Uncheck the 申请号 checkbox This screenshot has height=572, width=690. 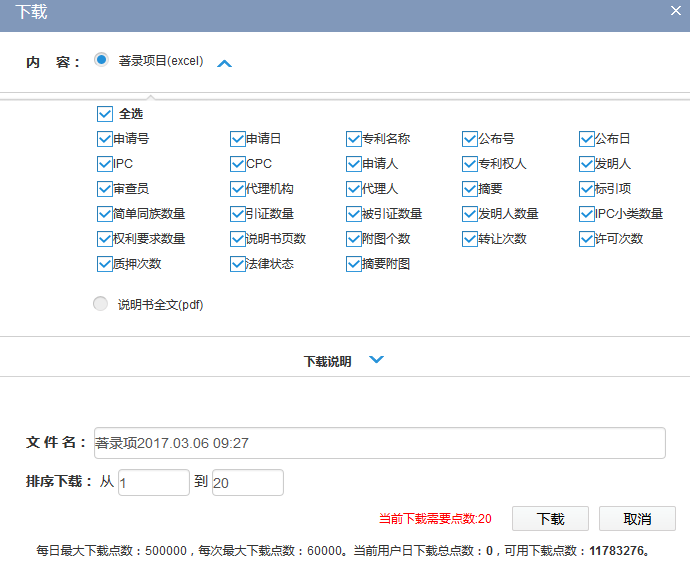[x=105, y=139]
